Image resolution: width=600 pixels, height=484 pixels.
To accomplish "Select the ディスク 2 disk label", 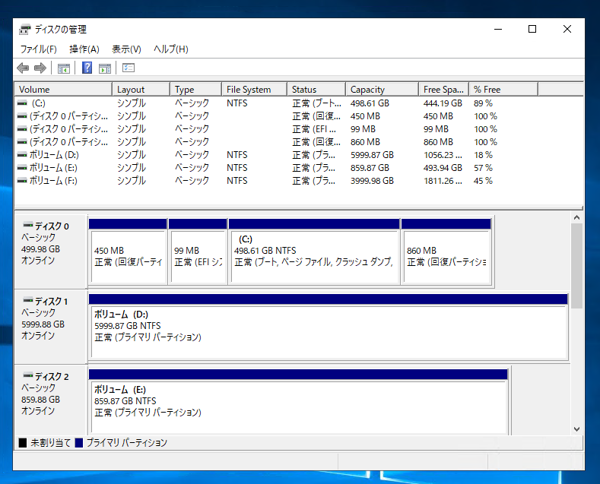I will [51, 400].
